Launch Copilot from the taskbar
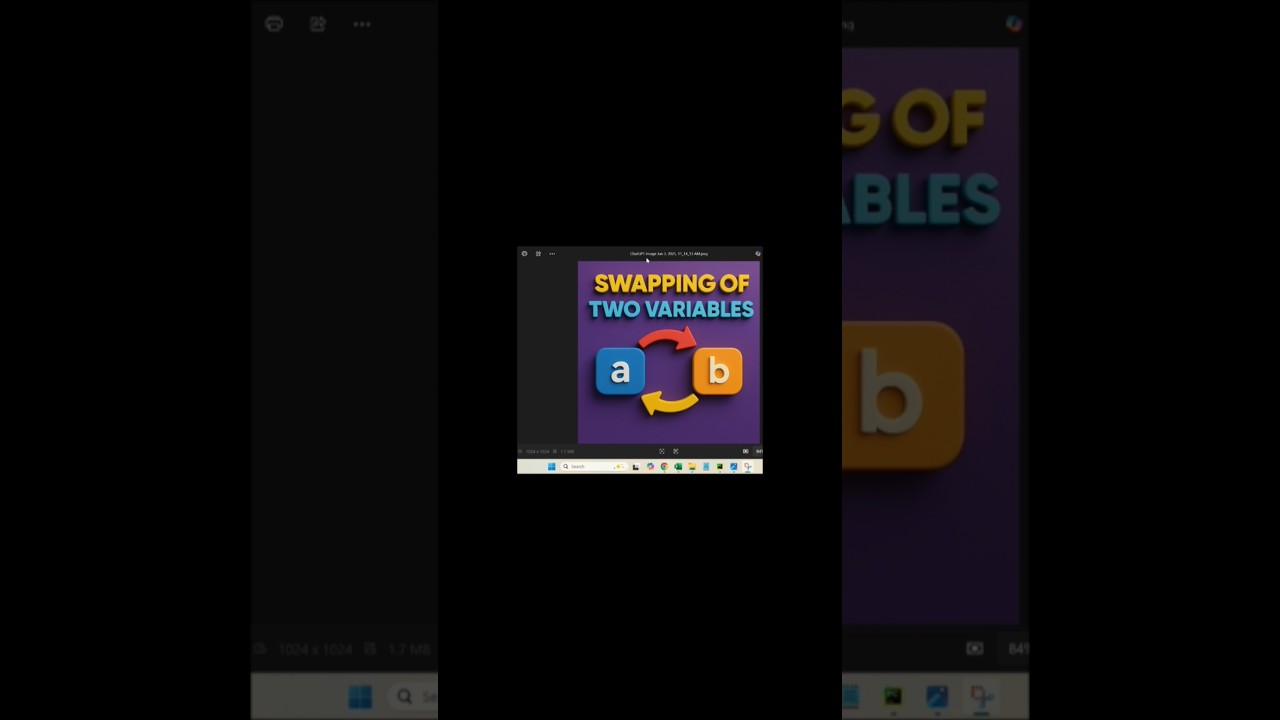 point(650,467)
